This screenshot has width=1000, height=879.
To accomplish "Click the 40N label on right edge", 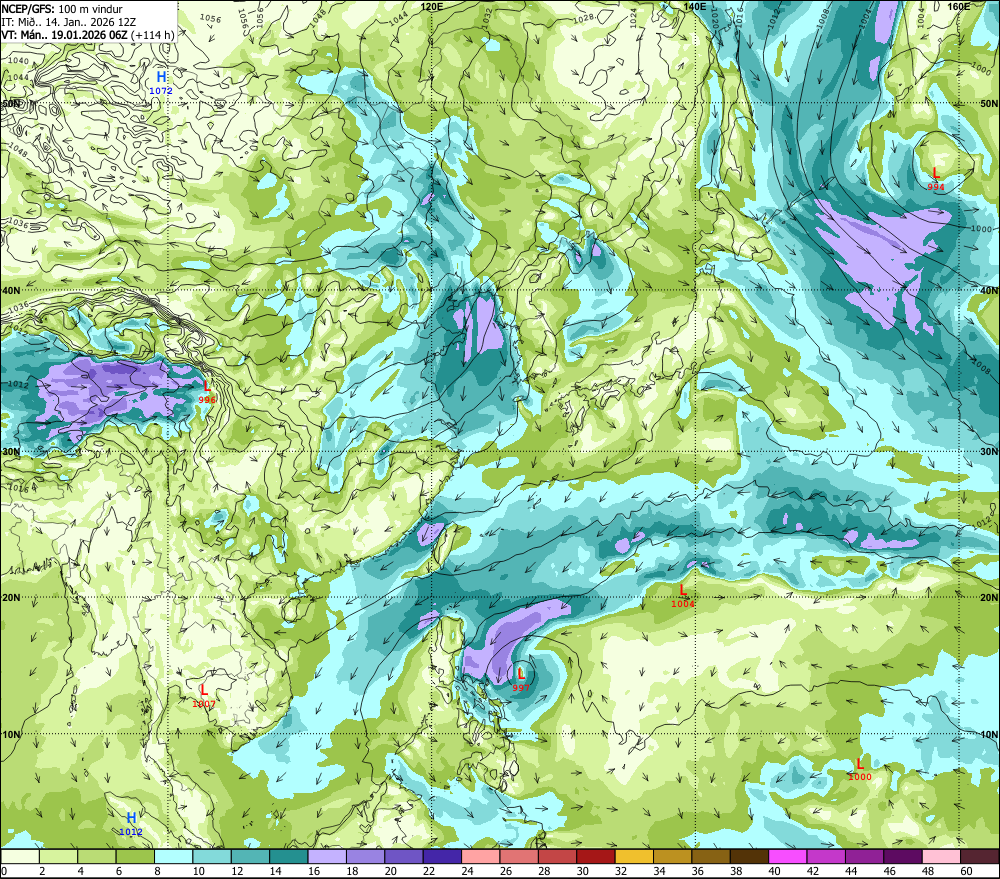I will tap(989, 290).
